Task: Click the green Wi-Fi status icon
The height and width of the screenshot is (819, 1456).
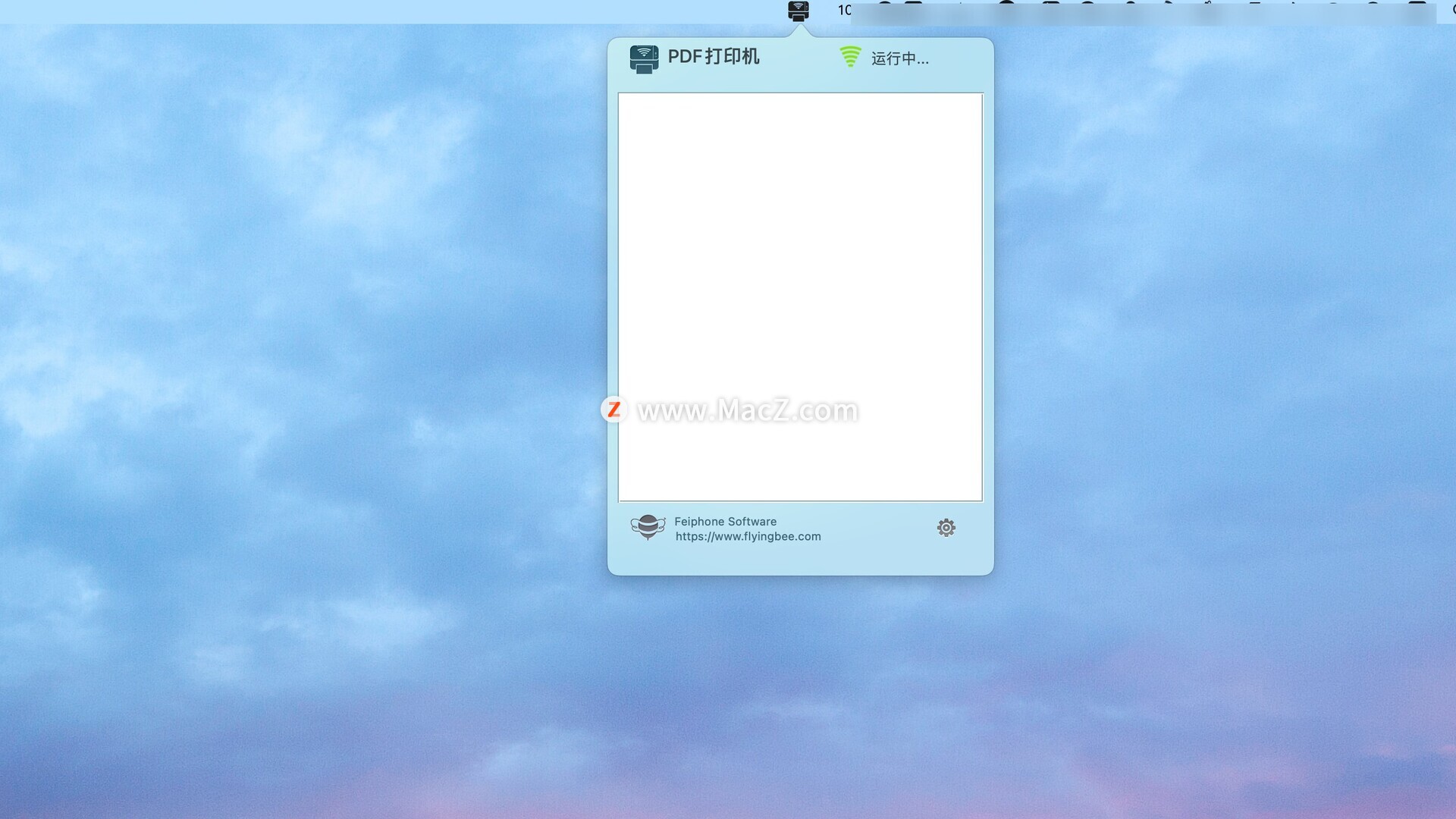Action: click(x=850, y=57)
